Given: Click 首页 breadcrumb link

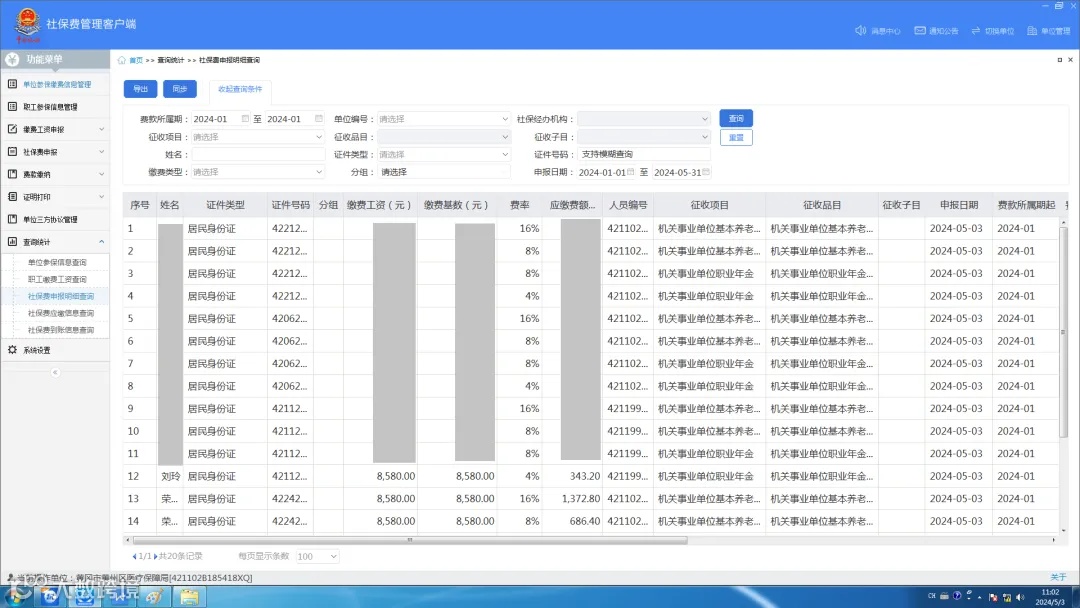Looking at the screenshot, I should click(x=136, y=61).
